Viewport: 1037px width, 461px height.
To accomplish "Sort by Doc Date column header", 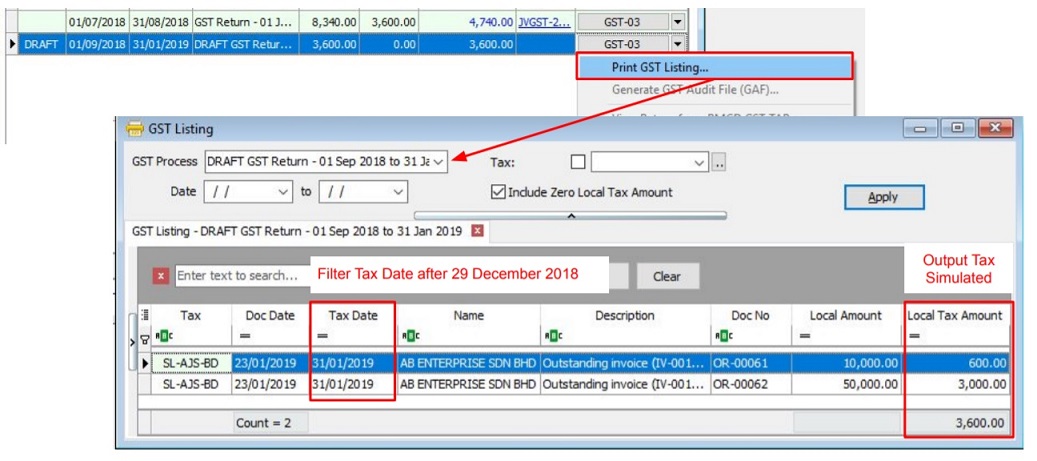I will [270, 316].
